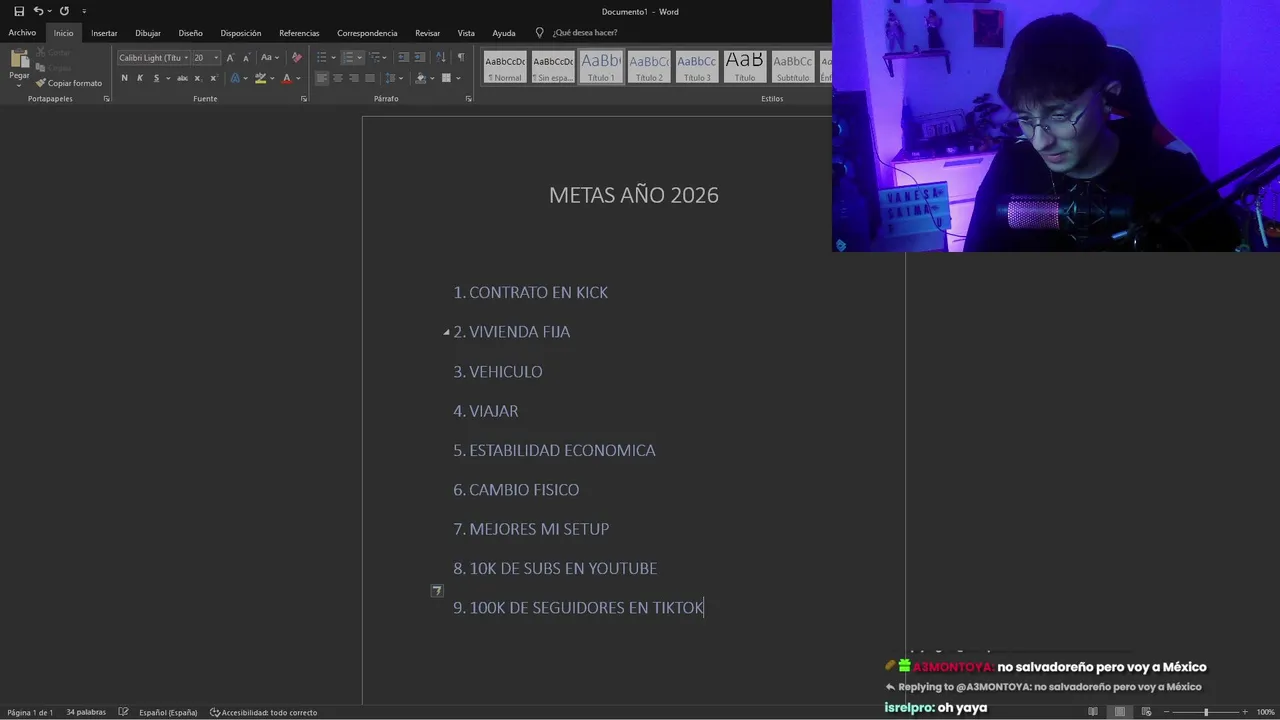Click the bullets list icon
The image size is (1280, 720).
coord(321,58)
